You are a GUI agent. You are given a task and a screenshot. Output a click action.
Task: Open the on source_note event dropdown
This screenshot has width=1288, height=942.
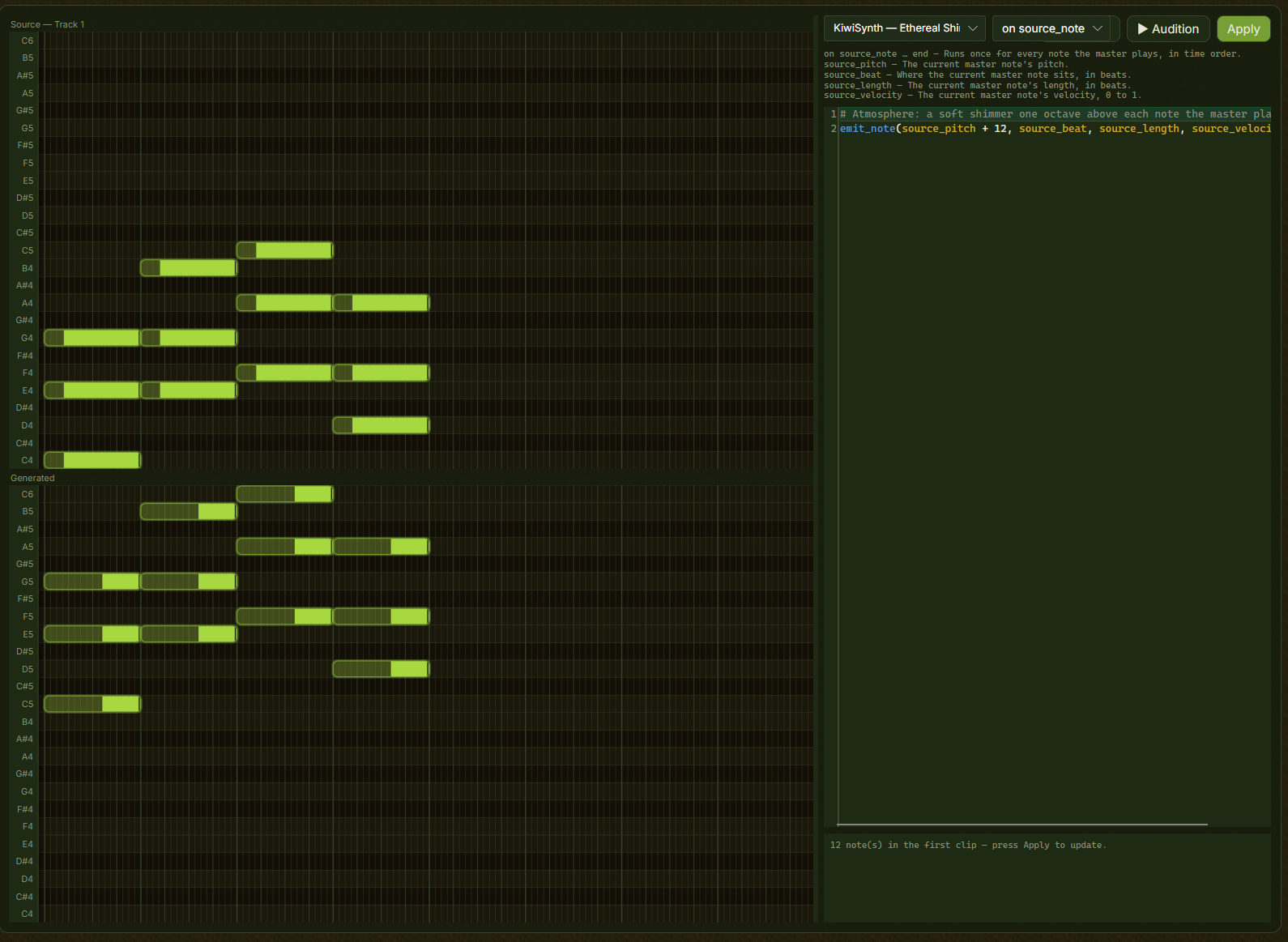coord(1051,28)
